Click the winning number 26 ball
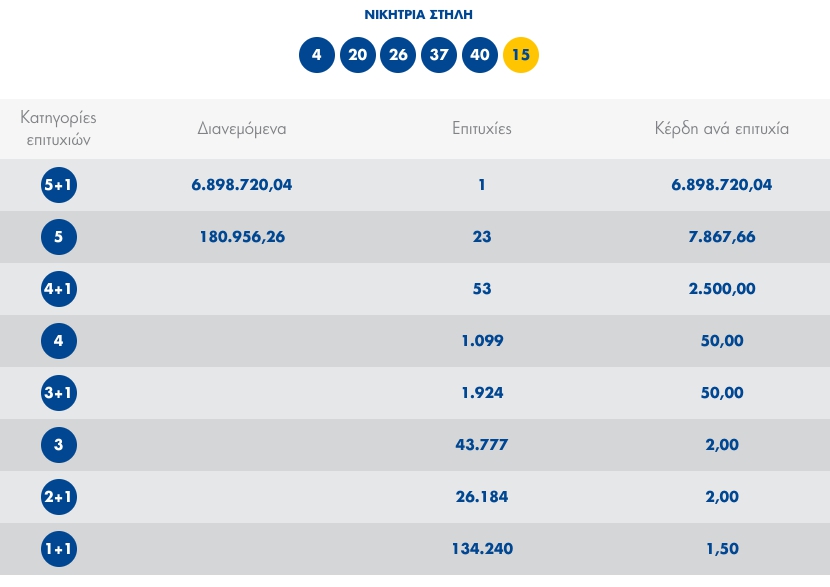 398,55
